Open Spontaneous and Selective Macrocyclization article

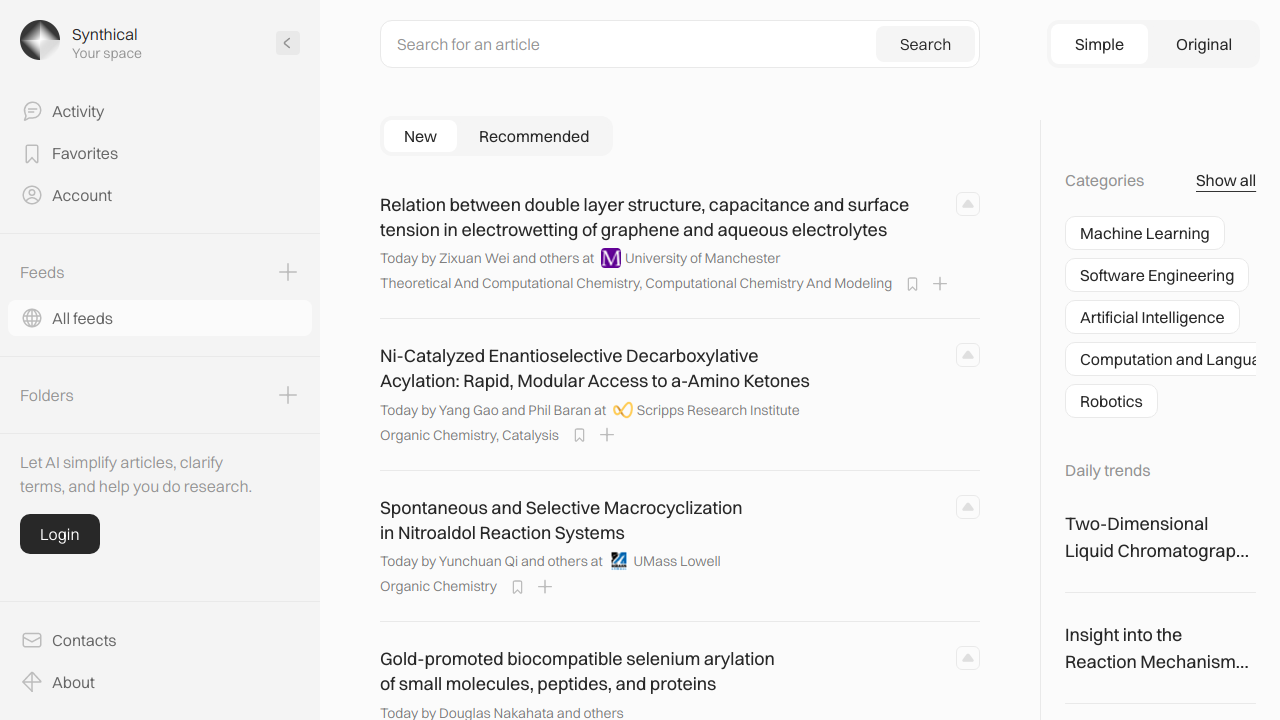point(561,520)
